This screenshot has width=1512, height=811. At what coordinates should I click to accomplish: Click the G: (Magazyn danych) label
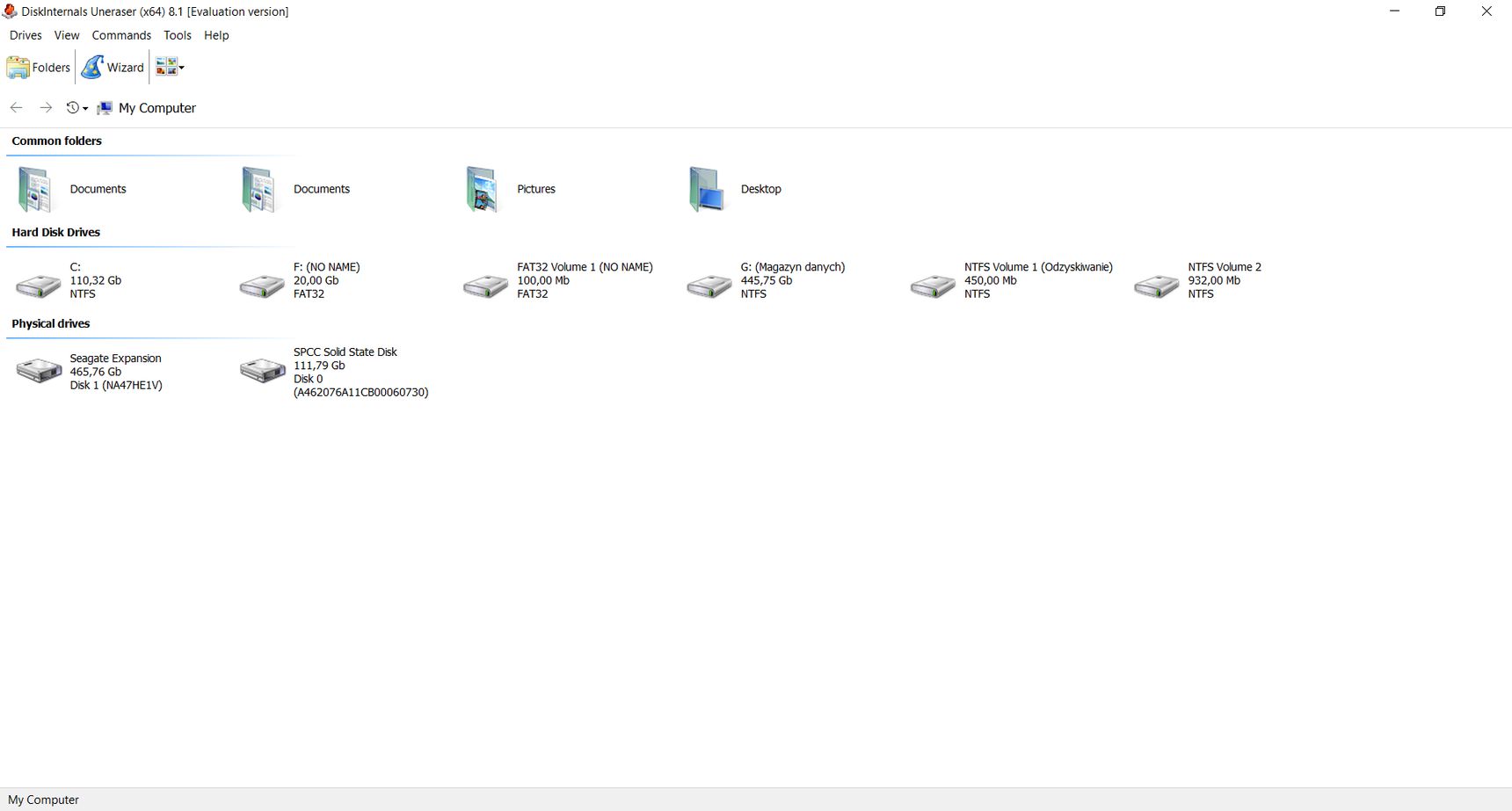point(793,267)
